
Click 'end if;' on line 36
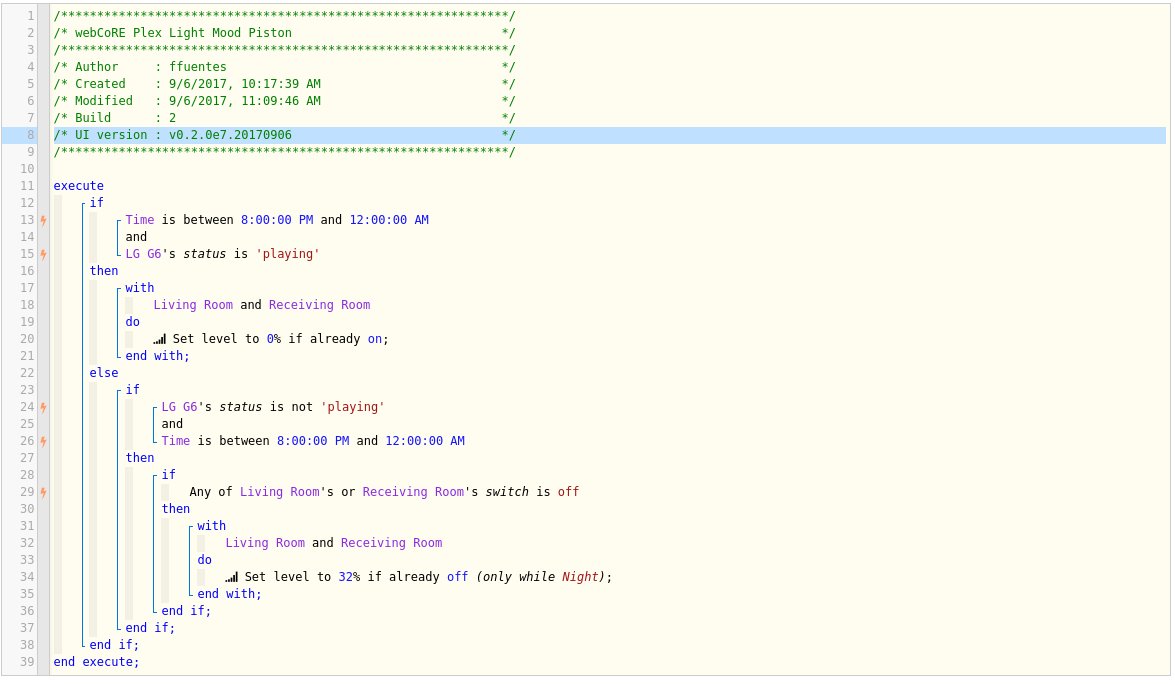(x=187, y=611)
